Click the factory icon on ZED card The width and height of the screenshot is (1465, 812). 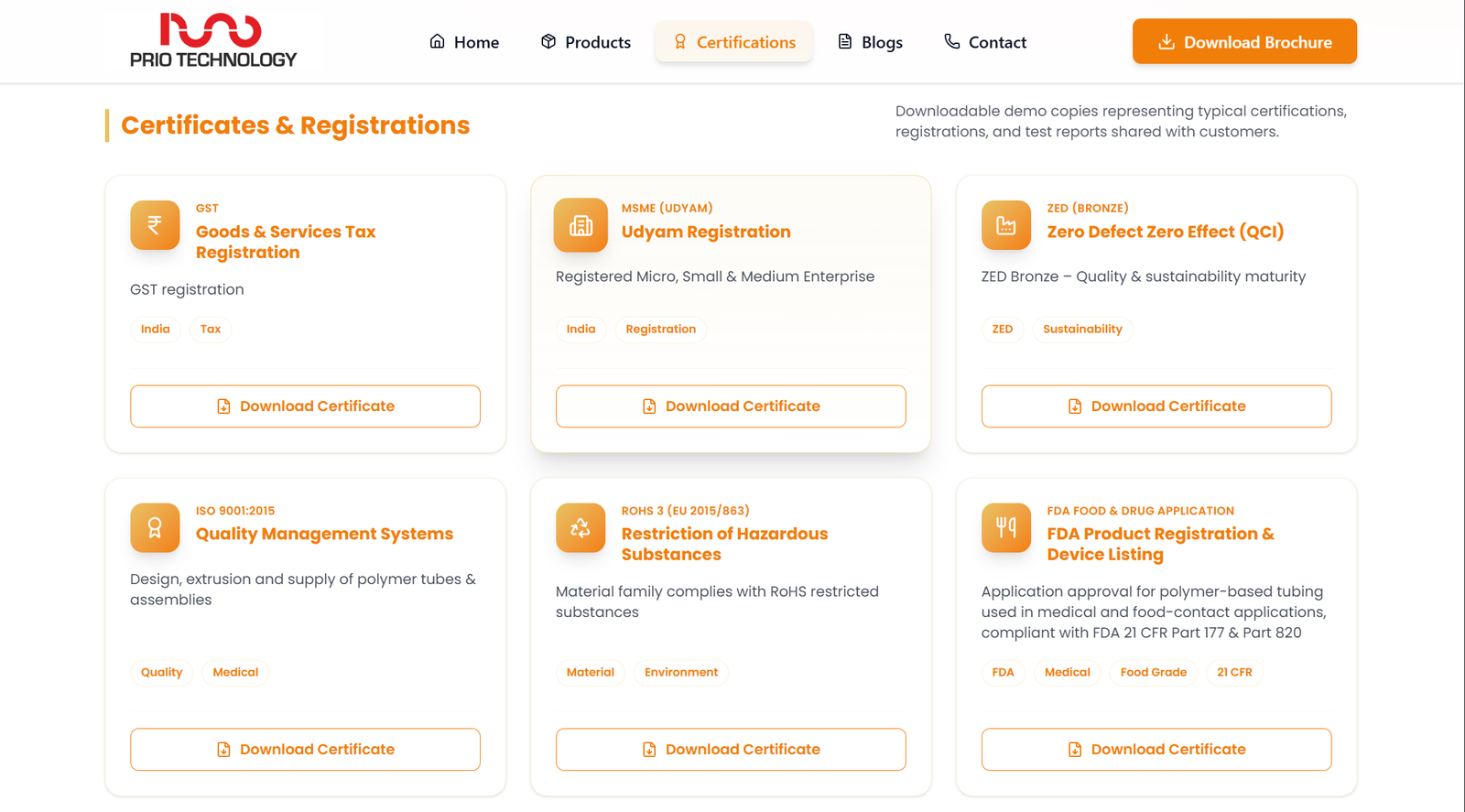click(1005, 225)
